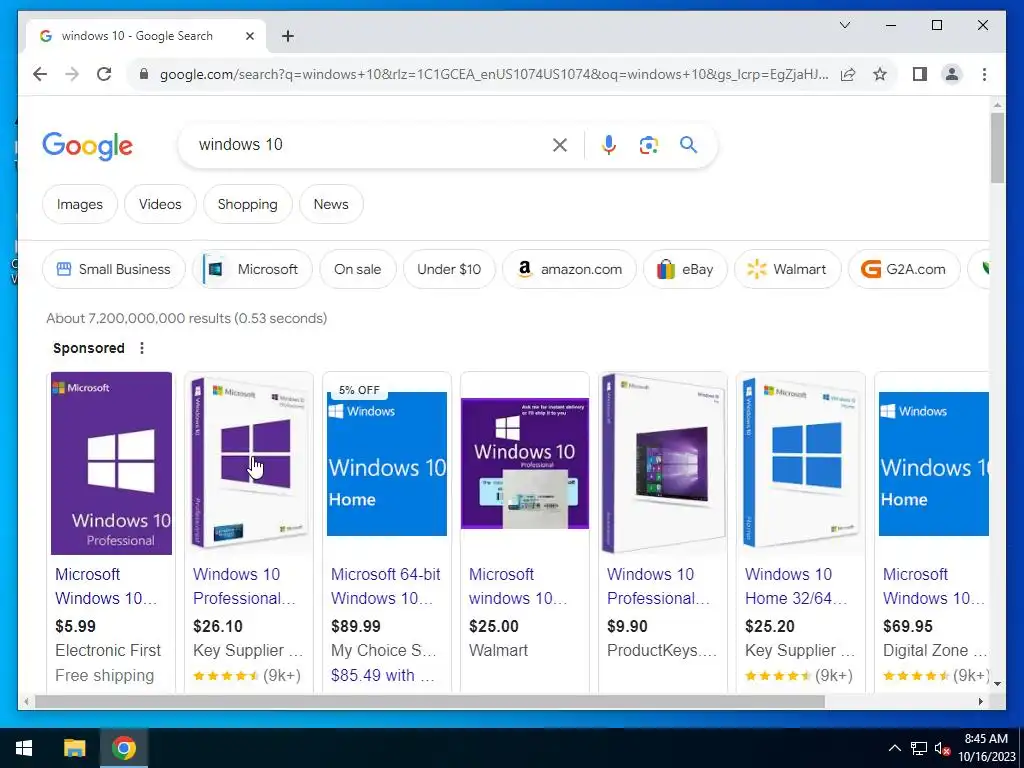
Task: Go back using the browser back arrow
Action: tap(40, 74)
